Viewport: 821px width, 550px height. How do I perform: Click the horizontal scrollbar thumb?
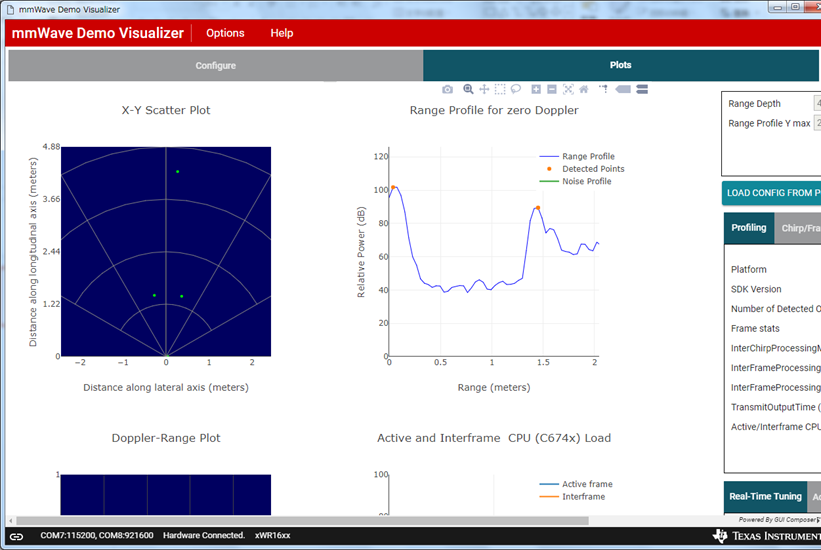[x=303, y=521]
